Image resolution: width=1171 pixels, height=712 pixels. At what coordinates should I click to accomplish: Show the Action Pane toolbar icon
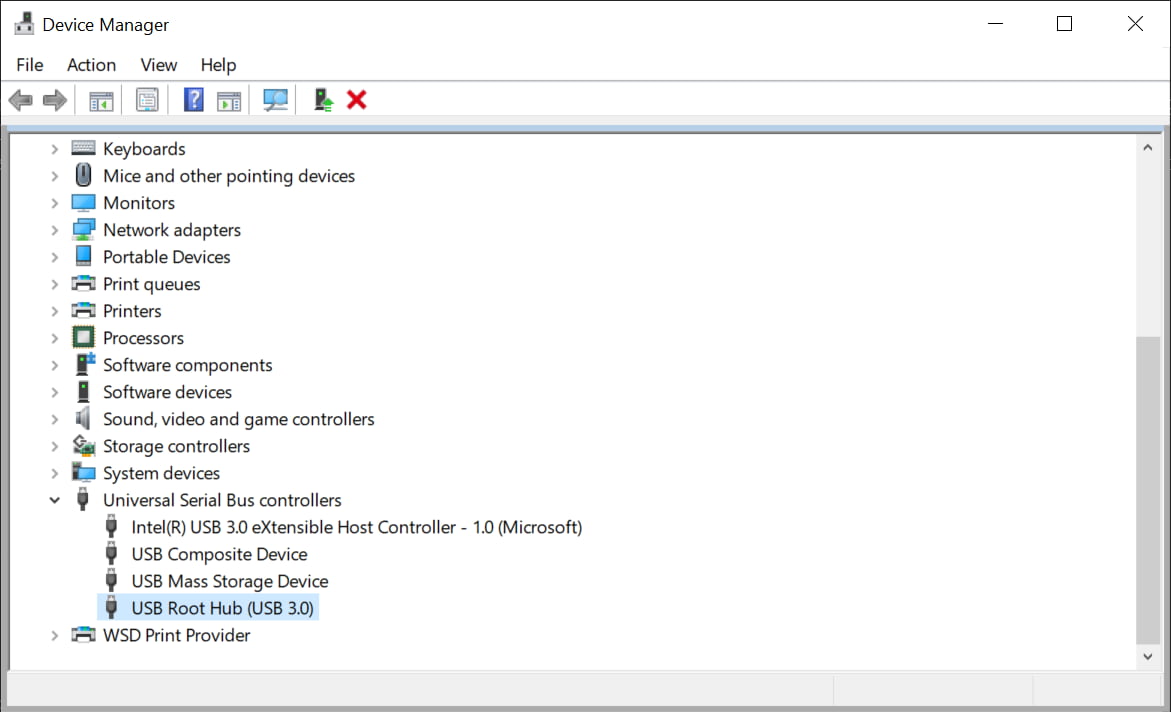(229, 99)
